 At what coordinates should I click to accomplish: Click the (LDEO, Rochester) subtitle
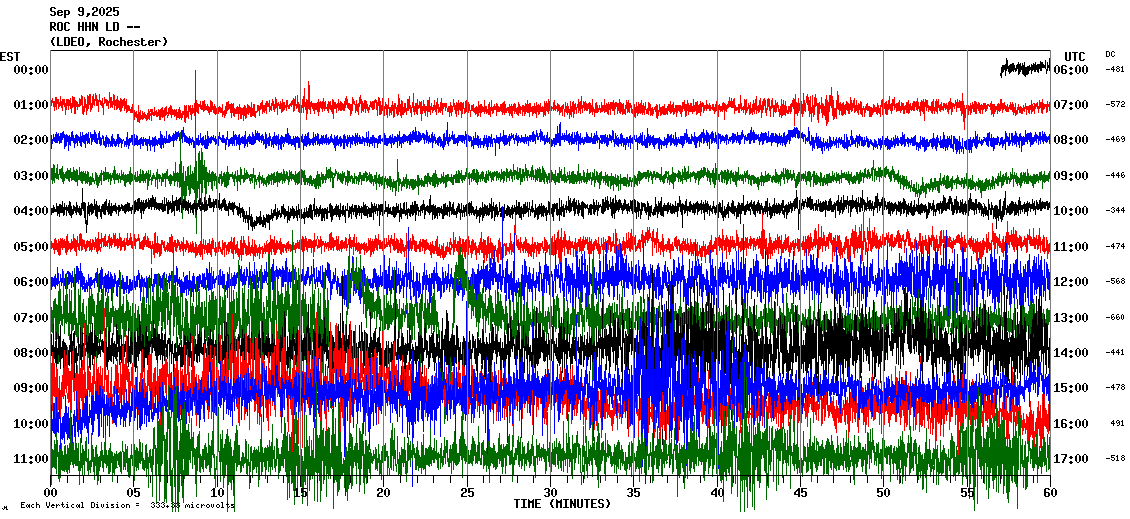click(x=108, y=42)
